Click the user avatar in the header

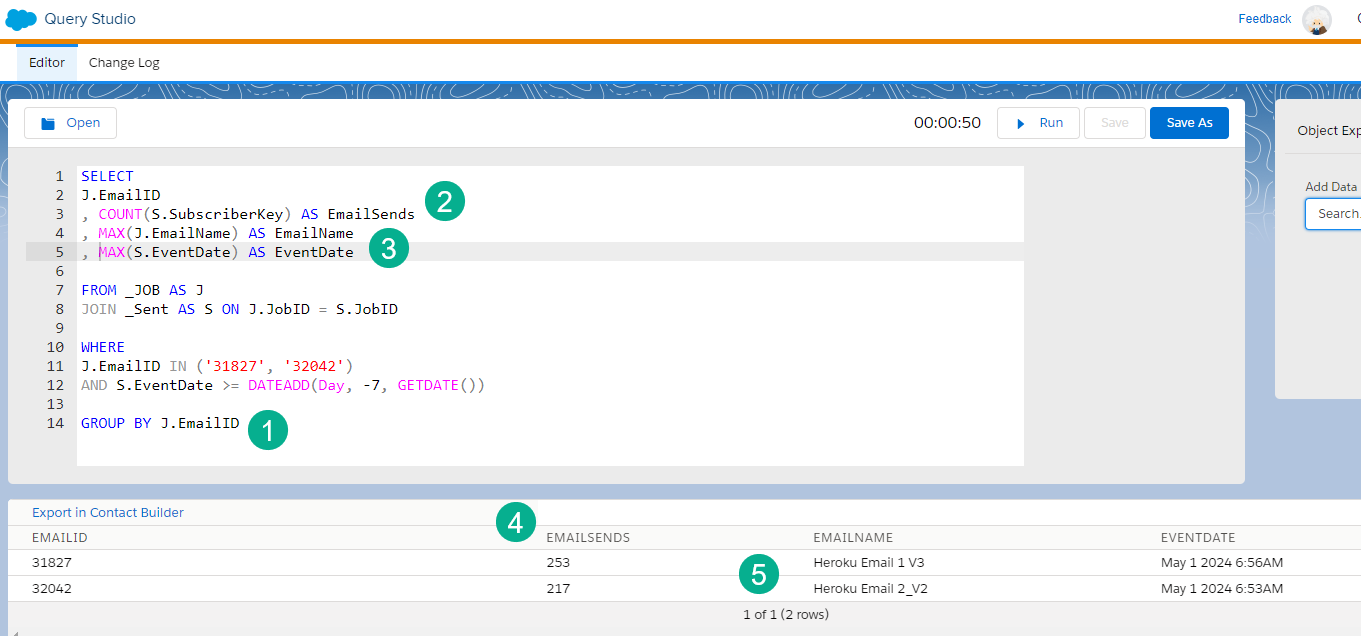(1316, 19)
